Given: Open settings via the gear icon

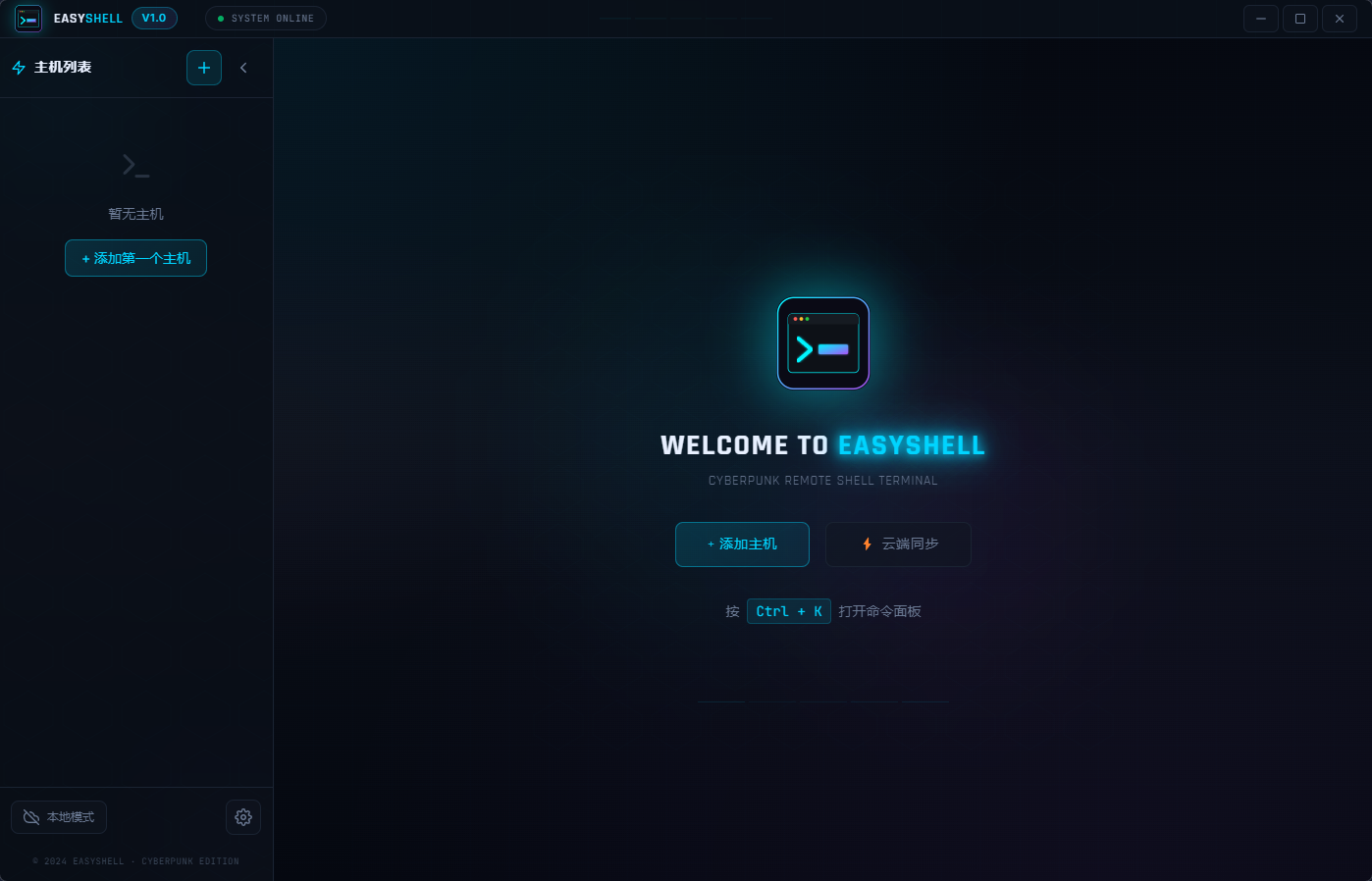Looking at the screenshot, I should pyautogui.click(x=243, y=817).
